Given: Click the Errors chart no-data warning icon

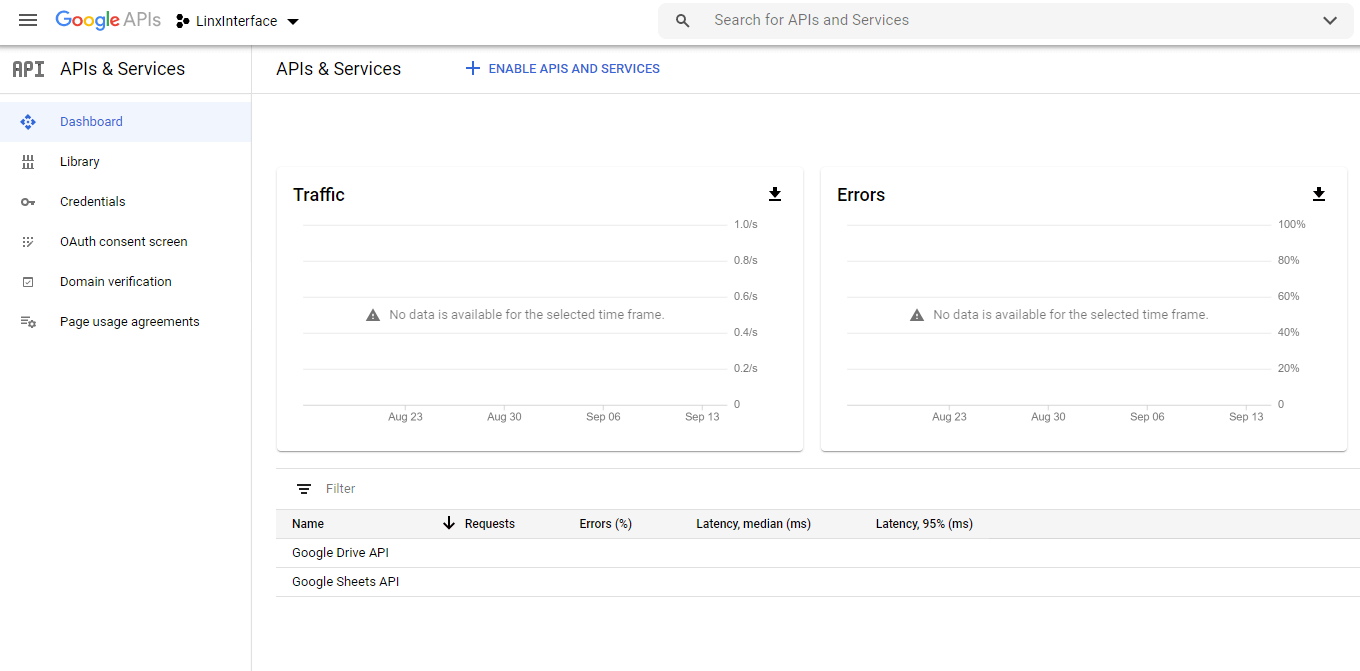Looking at the screenshot, I should 917,315.
